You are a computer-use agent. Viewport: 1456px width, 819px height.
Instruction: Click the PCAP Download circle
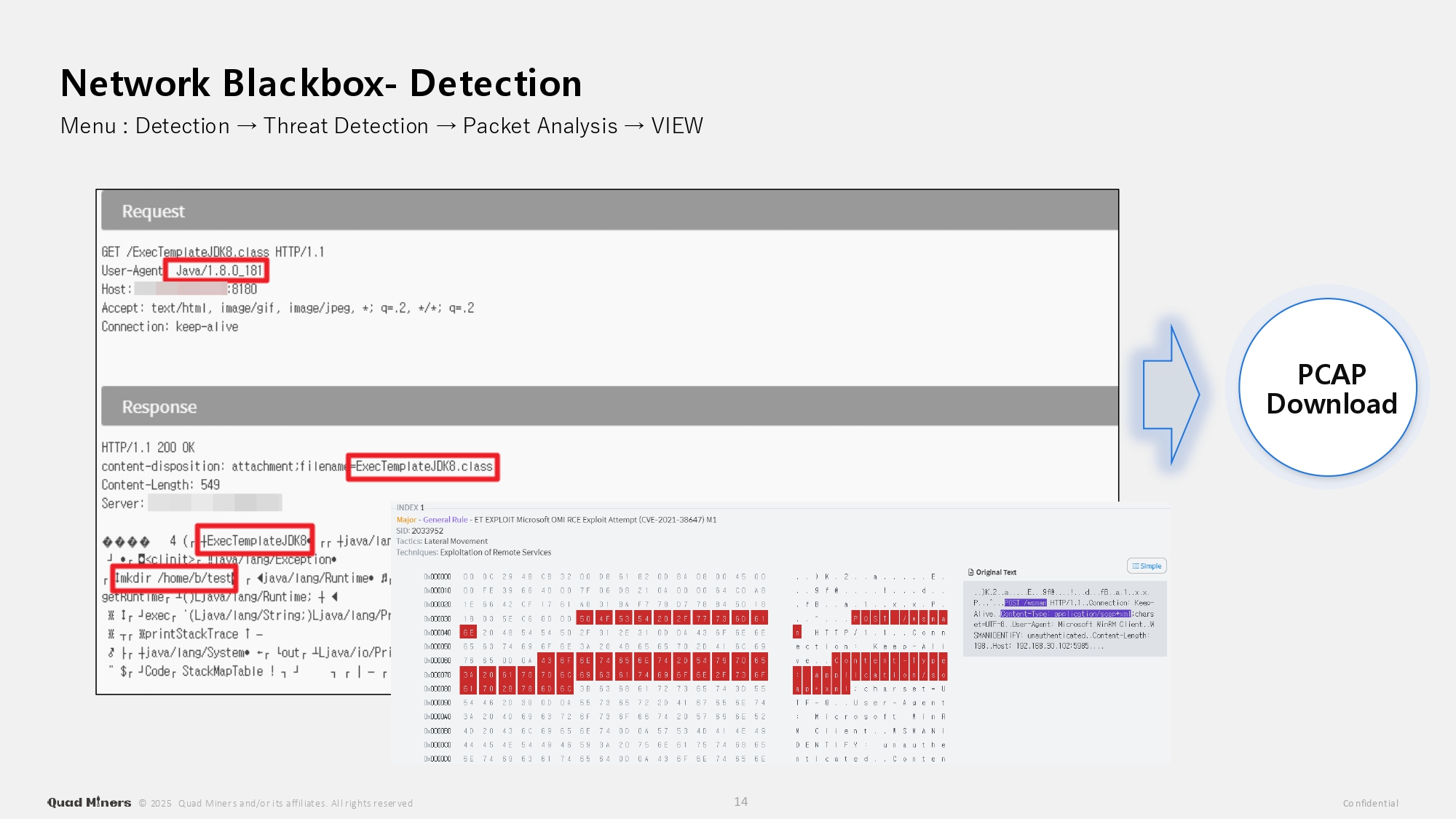[1327, 387]
